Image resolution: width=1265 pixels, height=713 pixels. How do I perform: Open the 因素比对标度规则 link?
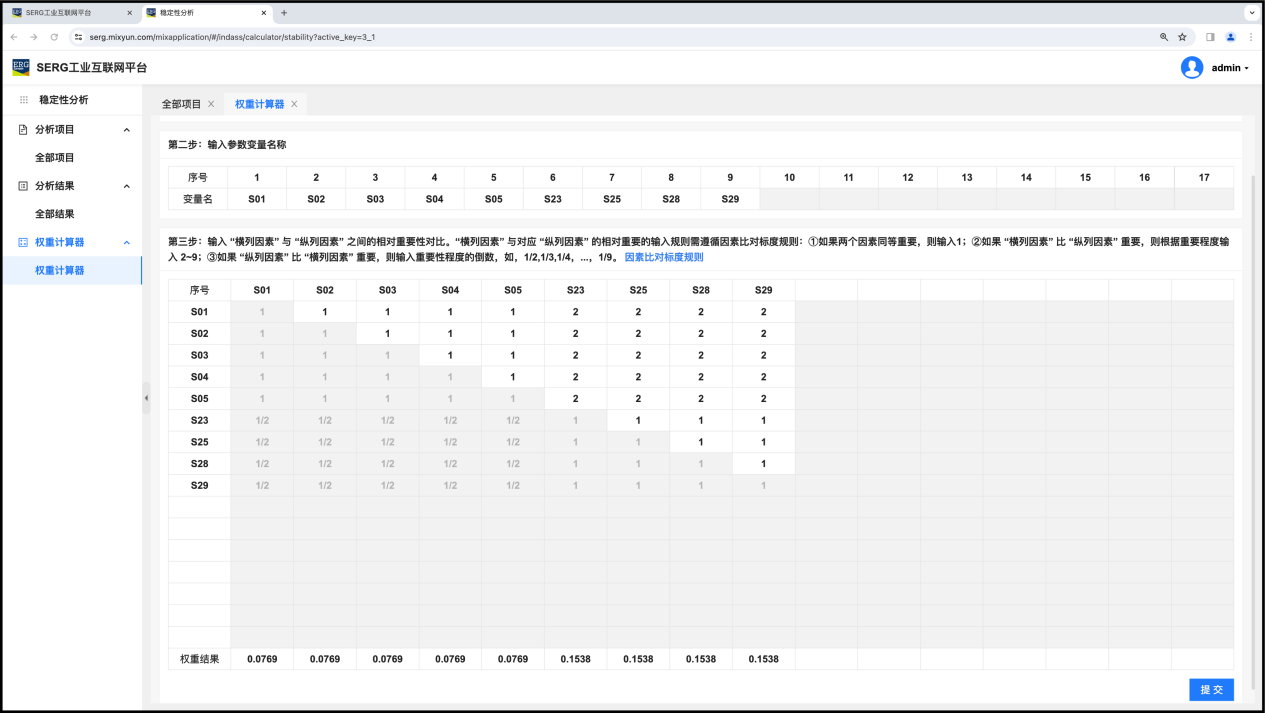click(664, 257)
